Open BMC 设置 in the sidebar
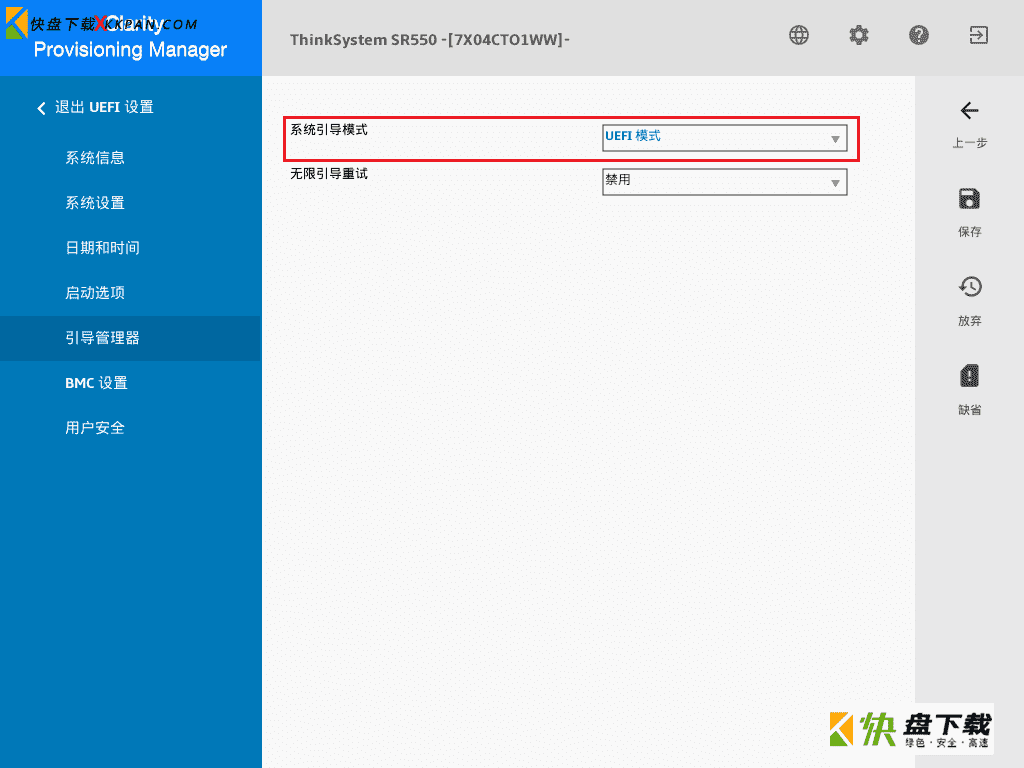This screenshot has width=1024, height=768. [97, 383]
